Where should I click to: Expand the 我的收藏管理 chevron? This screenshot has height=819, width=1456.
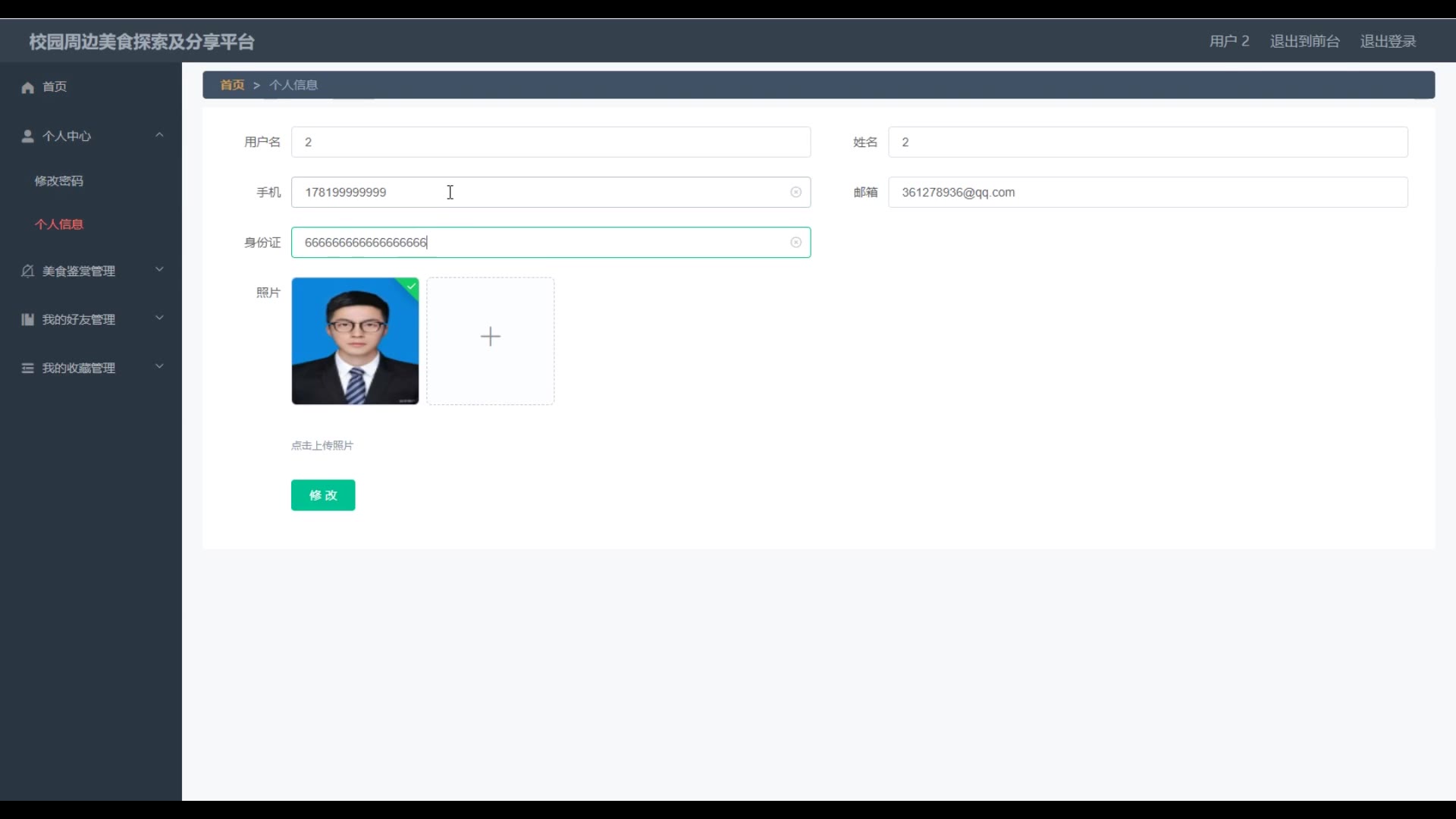(x=159, y=367)
